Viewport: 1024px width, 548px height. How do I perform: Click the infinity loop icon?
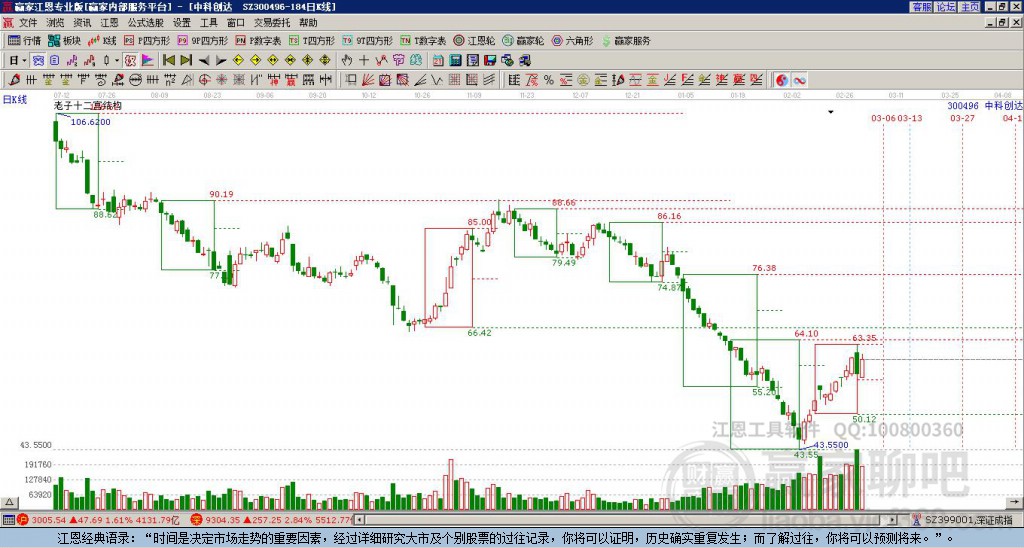(x=799, y=80)
